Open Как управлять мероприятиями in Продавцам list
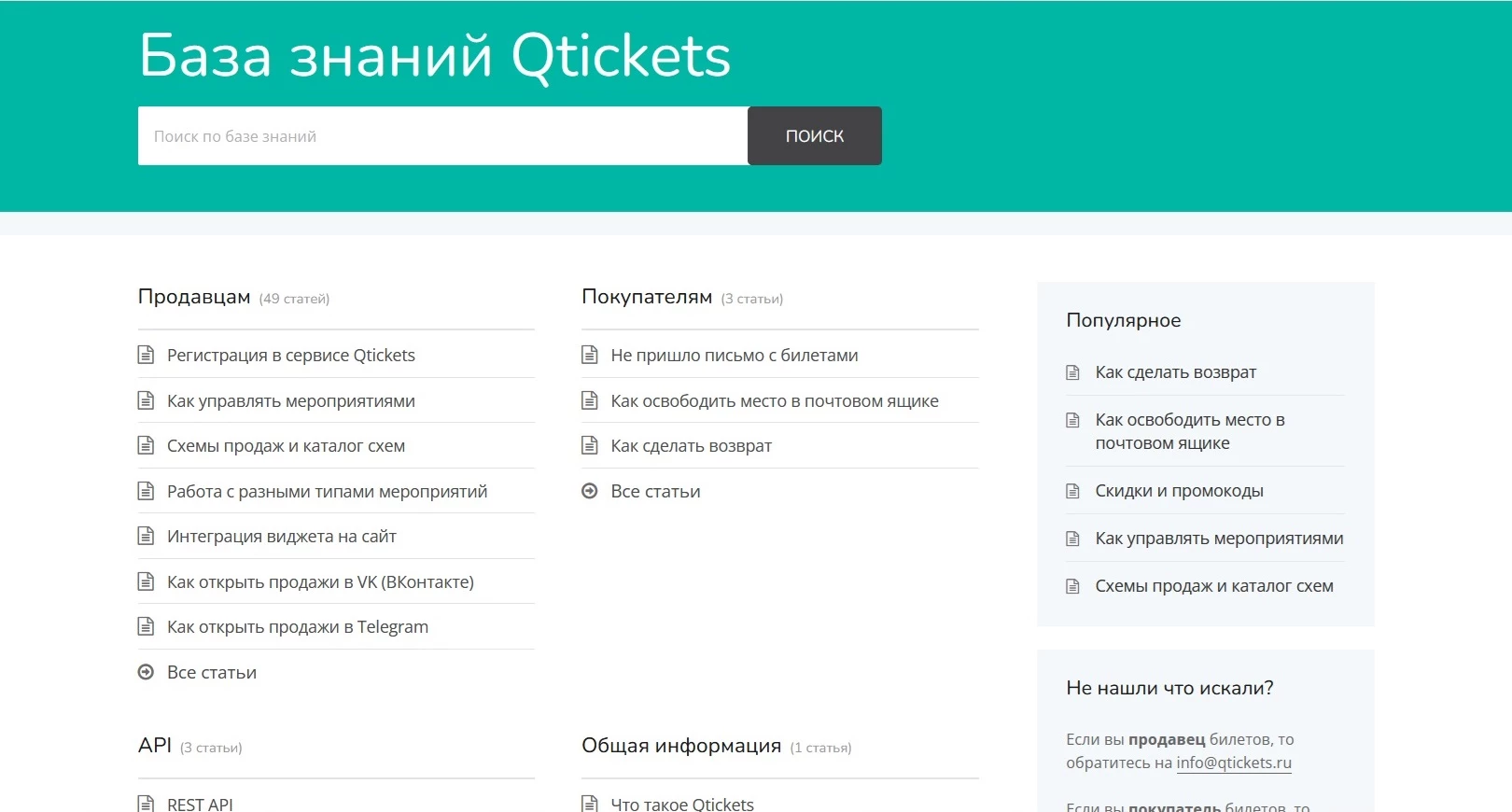This screenshot has width=1512, height=812. click(291, 400)
